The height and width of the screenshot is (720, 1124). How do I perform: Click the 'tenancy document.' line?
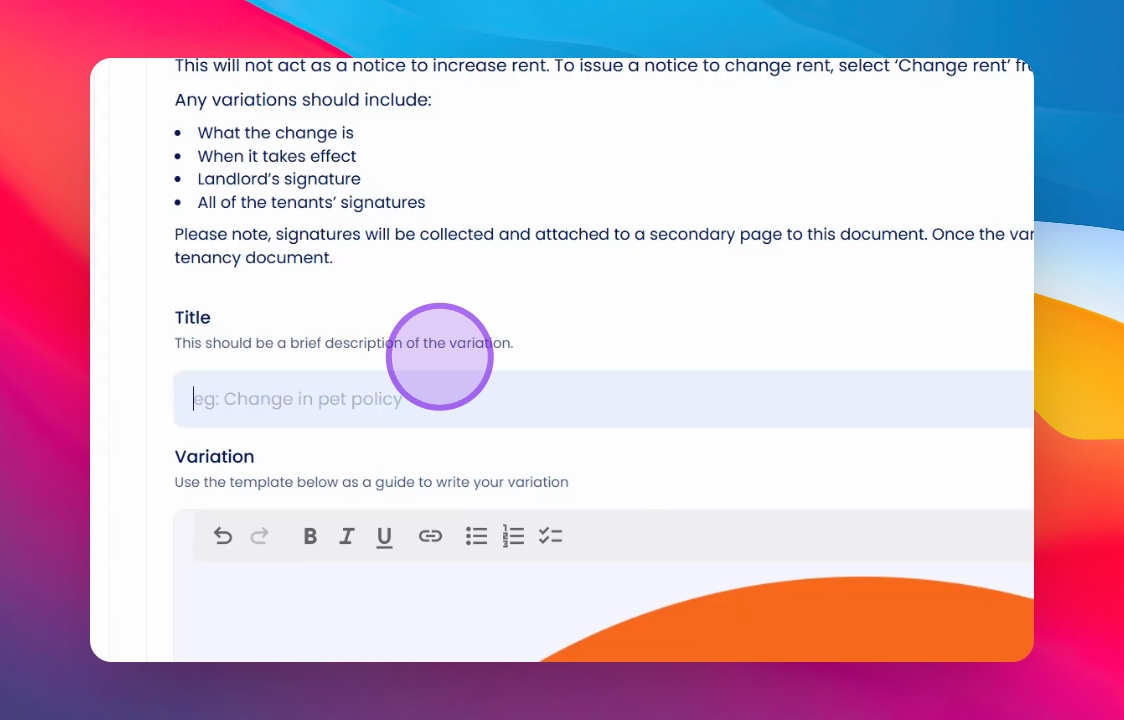coord(254,257)
